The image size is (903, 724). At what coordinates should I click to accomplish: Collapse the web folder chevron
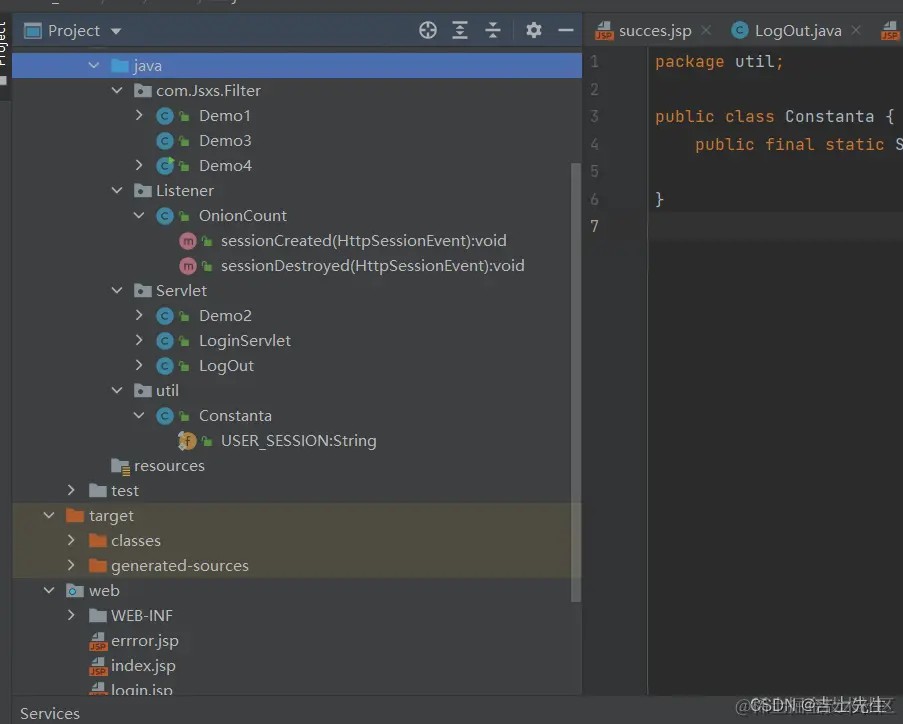tap(49, 590)
